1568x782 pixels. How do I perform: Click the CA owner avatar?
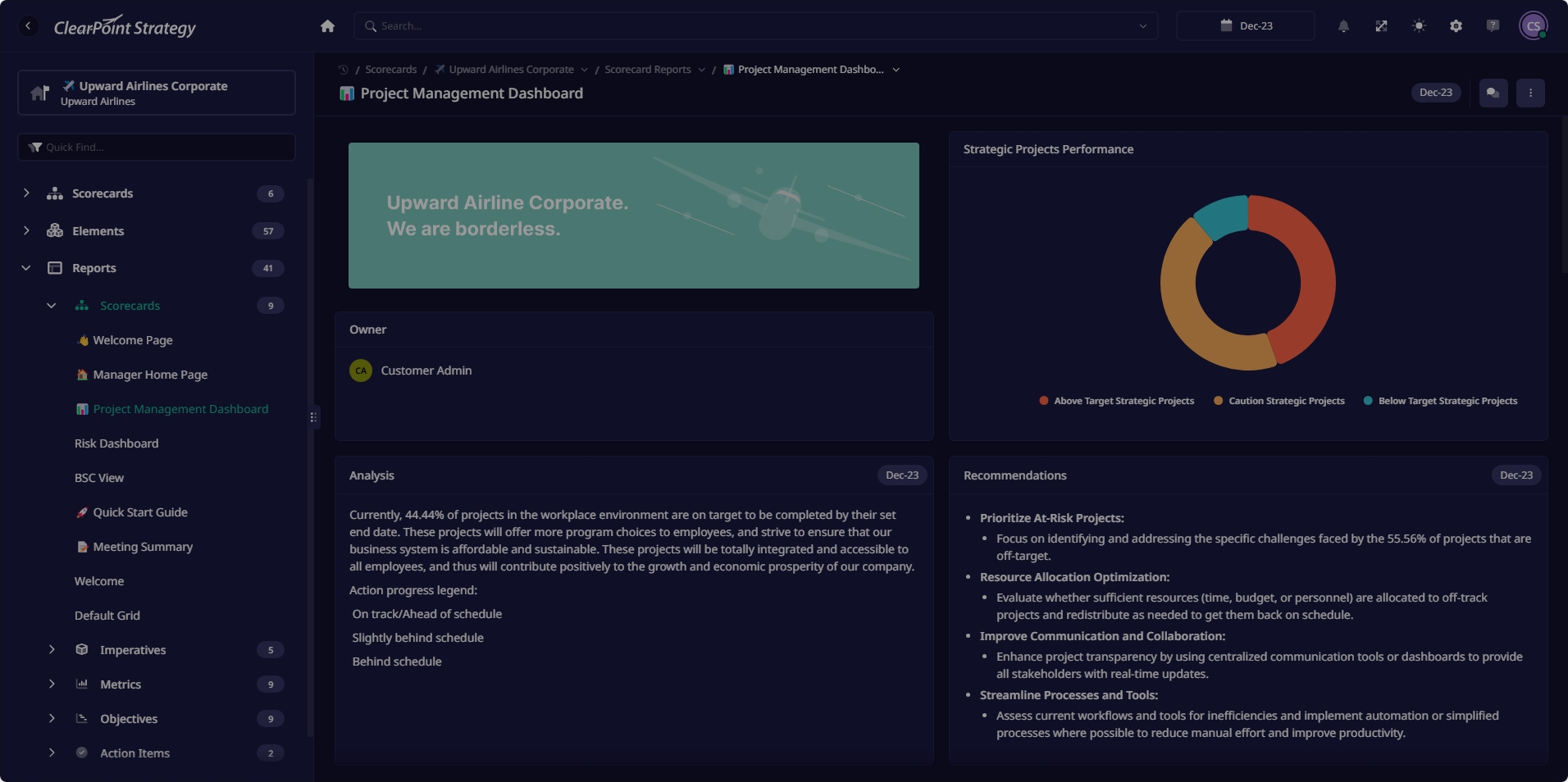(x=361, y=371)
